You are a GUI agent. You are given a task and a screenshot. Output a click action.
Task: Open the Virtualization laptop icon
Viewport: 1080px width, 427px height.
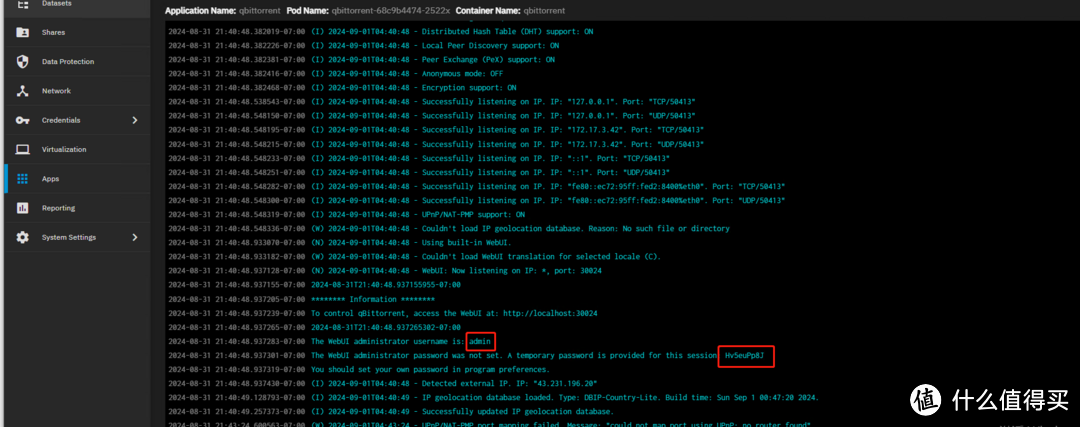tap(23, 149)
